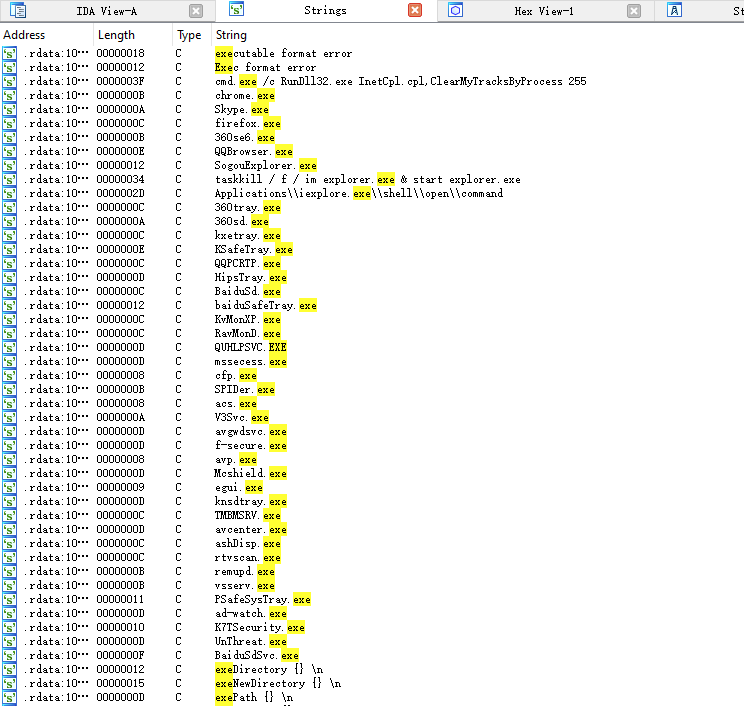Select the 360sd.exe string
Screen dimensions: 744x706
pyautogui.click(x=242, y=222)
